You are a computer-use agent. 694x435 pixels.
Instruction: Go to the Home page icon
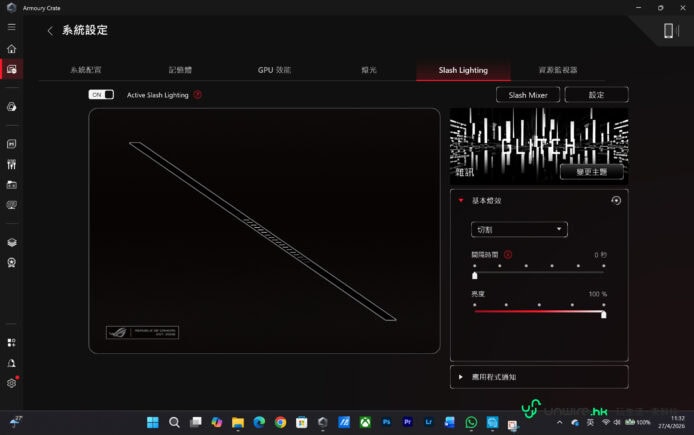pyautogui.click(x=12, y=49)
